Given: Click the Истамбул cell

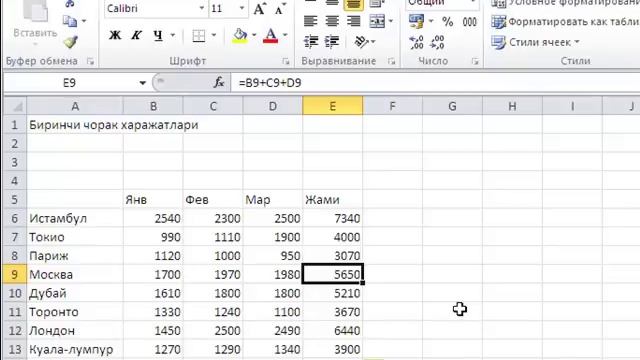Looking at the screenshot, I should pyautogui.click(x=75, y=218).
